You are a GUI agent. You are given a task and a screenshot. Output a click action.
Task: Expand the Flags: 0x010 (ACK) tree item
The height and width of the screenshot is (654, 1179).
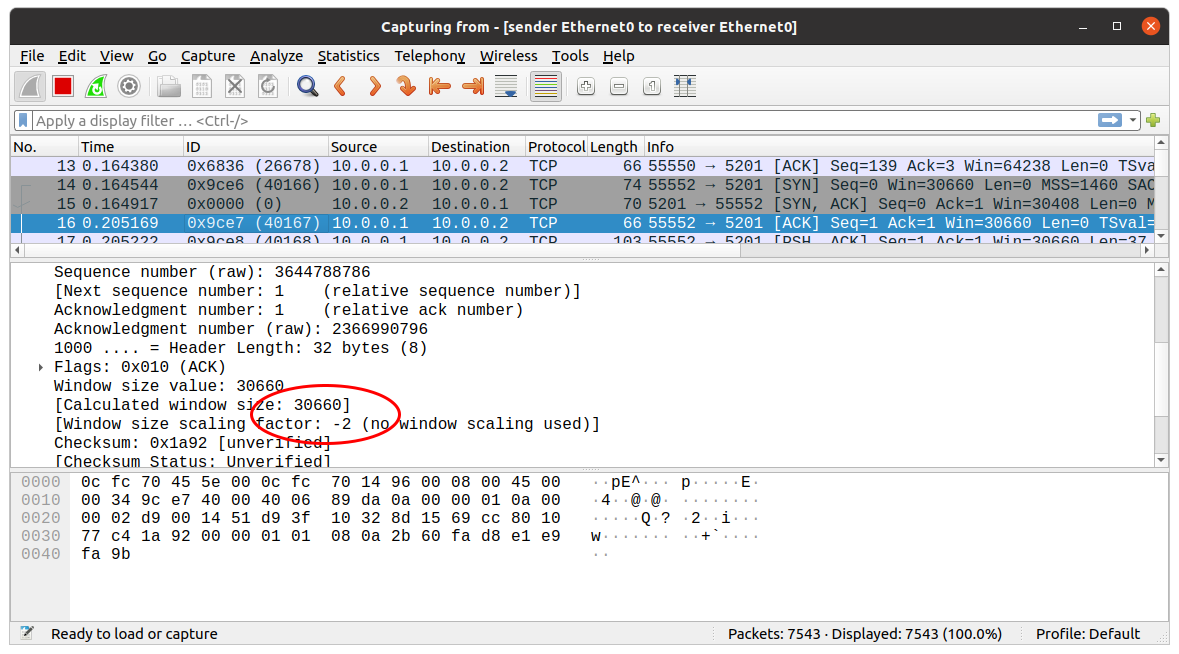41,367
